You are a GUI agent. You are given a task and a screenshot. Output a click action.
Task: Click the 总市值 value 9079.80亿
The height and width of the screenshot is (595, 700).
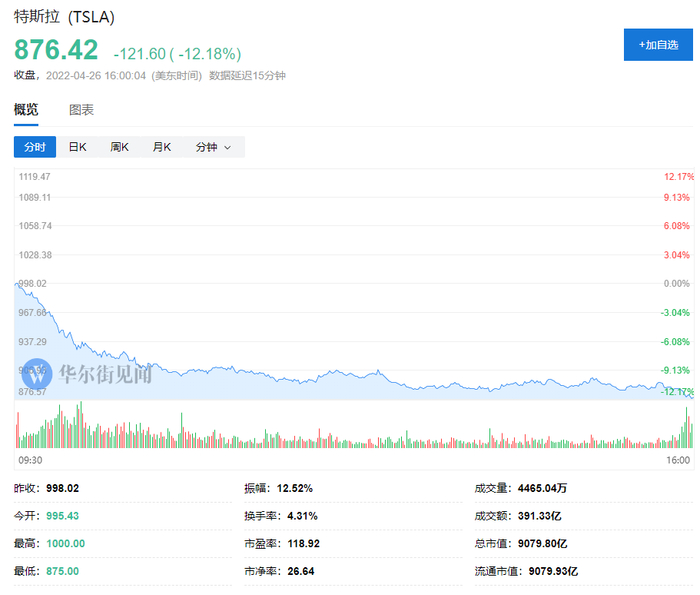pyautogui.click(x=542, y=544)
